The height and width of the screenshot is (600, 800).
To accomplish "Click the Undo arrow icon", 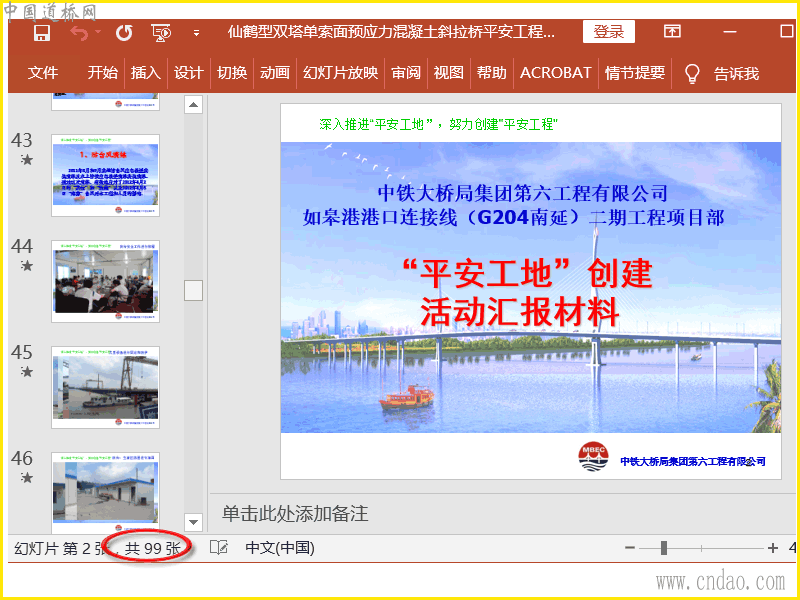I will [x=80, y=33].
